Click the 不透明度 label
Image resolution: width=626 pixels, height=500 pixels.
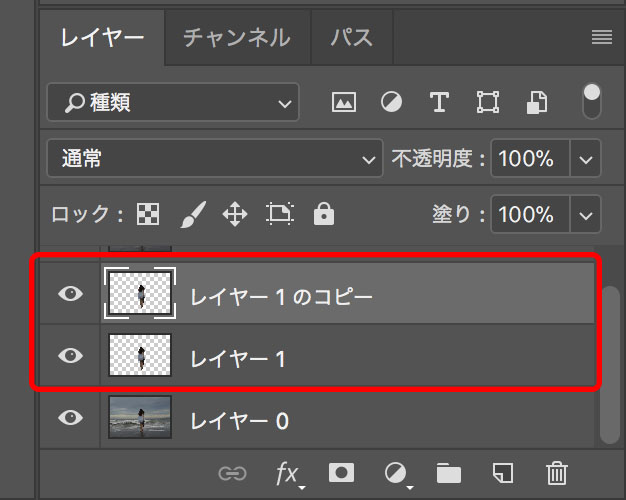438,159
